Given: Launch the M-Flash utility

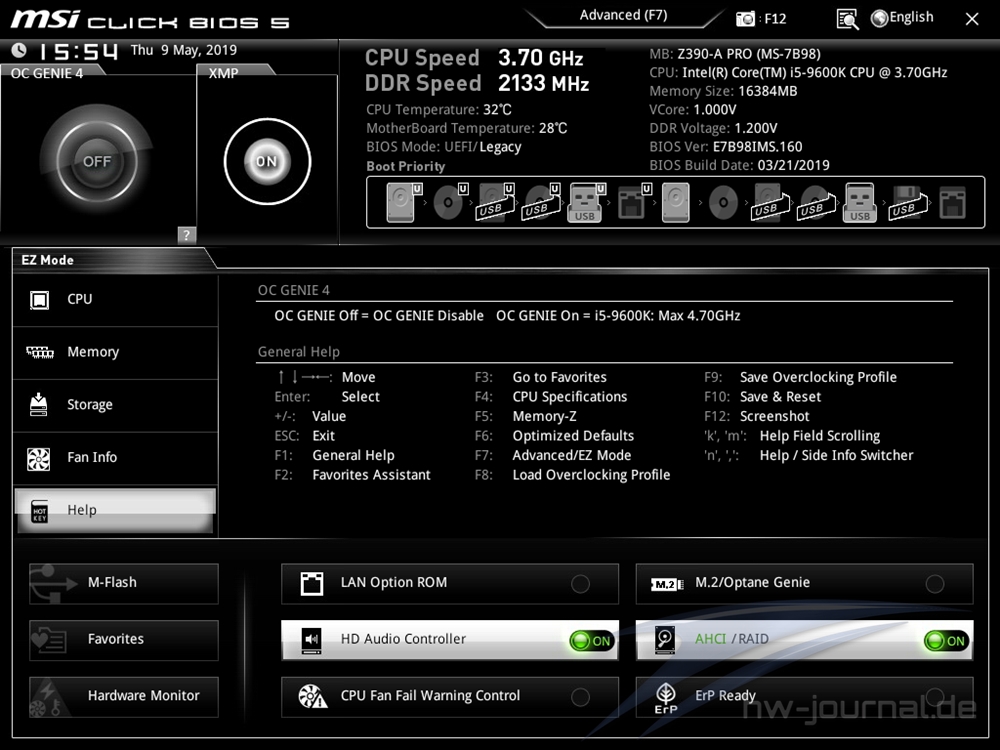Looking at the screenshot, I should pos(124,583).
